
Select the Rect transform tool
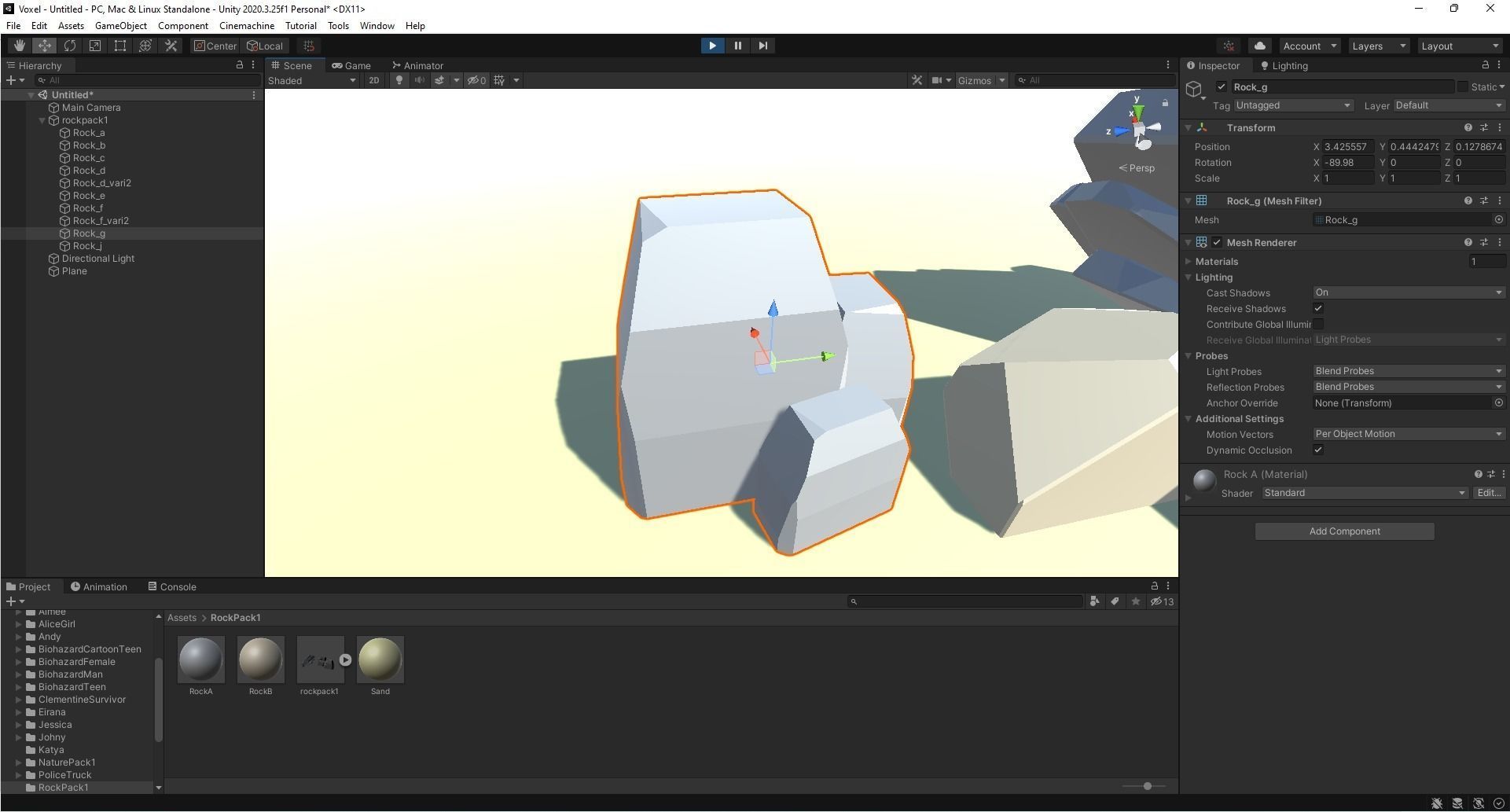(119, 46)
